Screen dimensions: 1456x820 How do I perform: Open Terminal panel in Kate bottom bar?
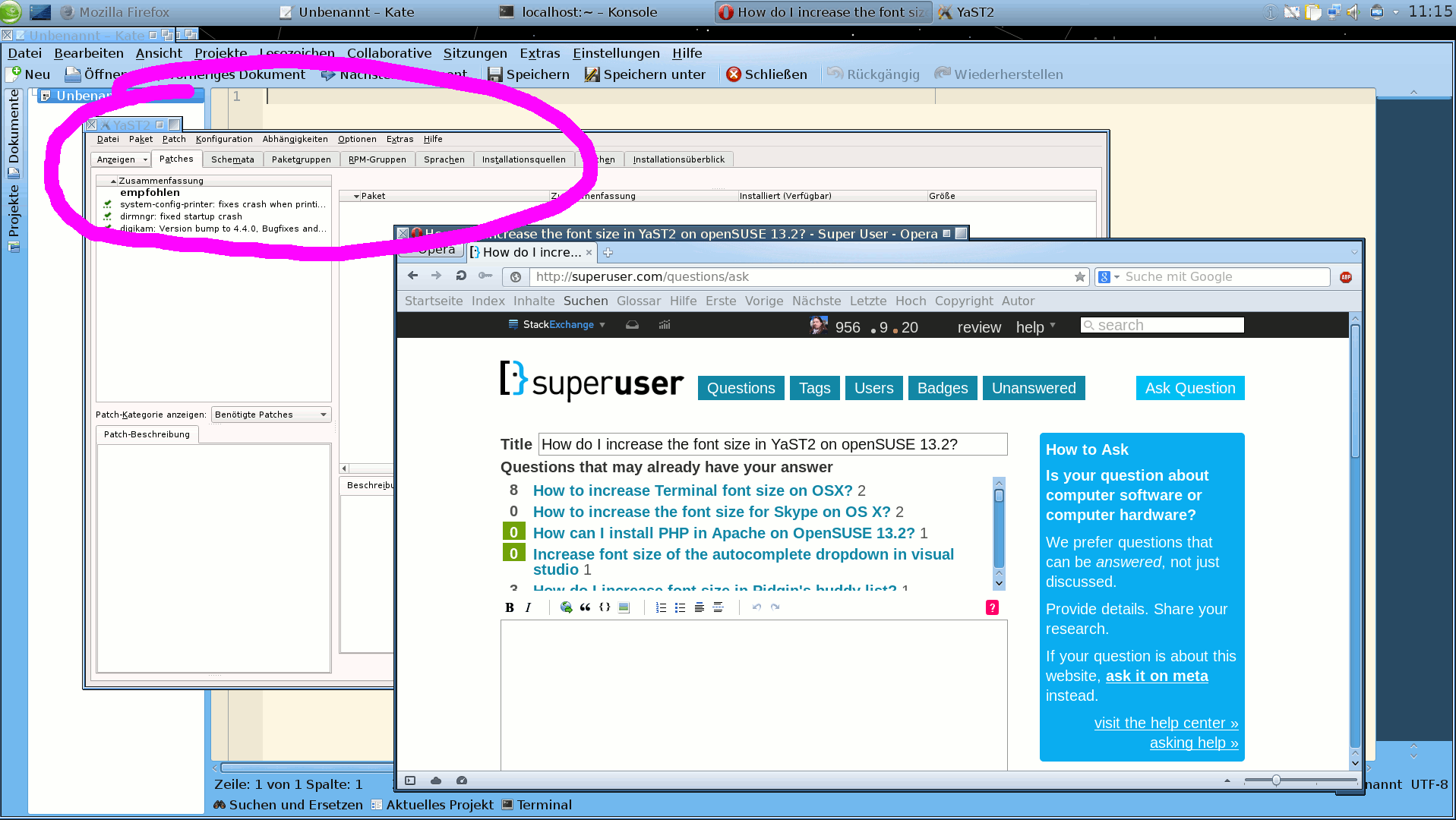click(x=537, y=805)
